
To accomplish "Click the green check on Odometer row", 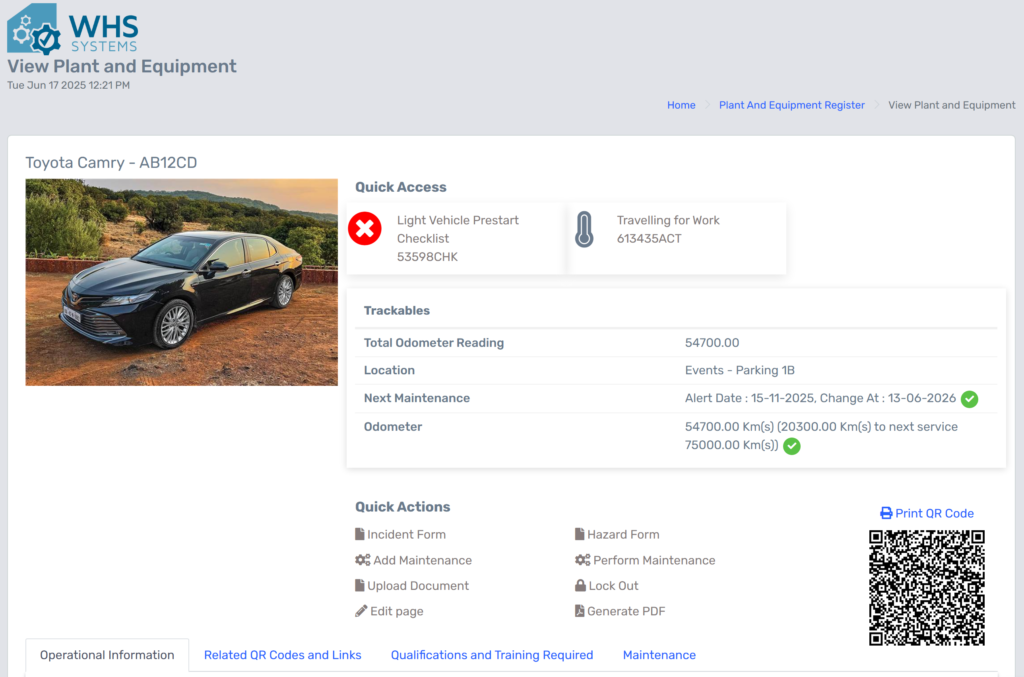I will pyautogui.click(x=792, y=446).
